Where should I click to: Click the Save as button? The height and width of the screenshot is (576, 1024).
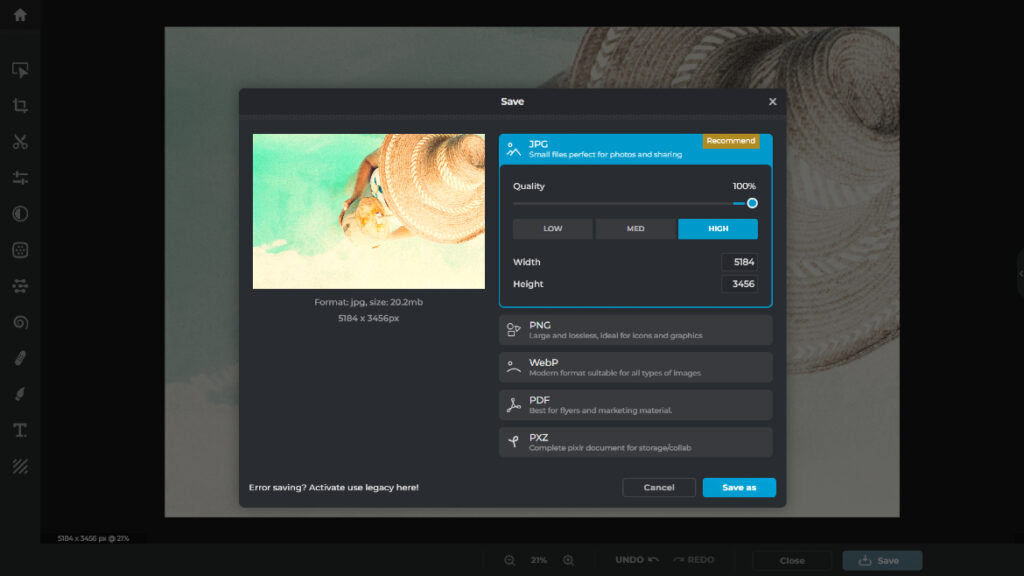pyautogui.click(x=739, y=487)
